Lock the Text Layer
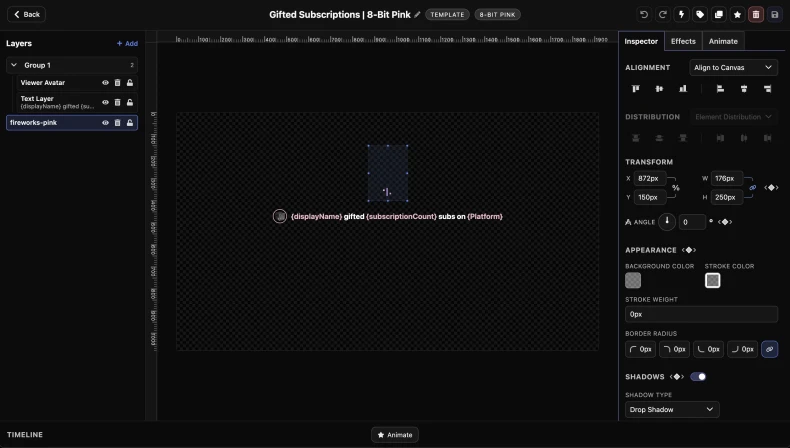The width and height of the screenshot is (790, 448). [130, 102]
